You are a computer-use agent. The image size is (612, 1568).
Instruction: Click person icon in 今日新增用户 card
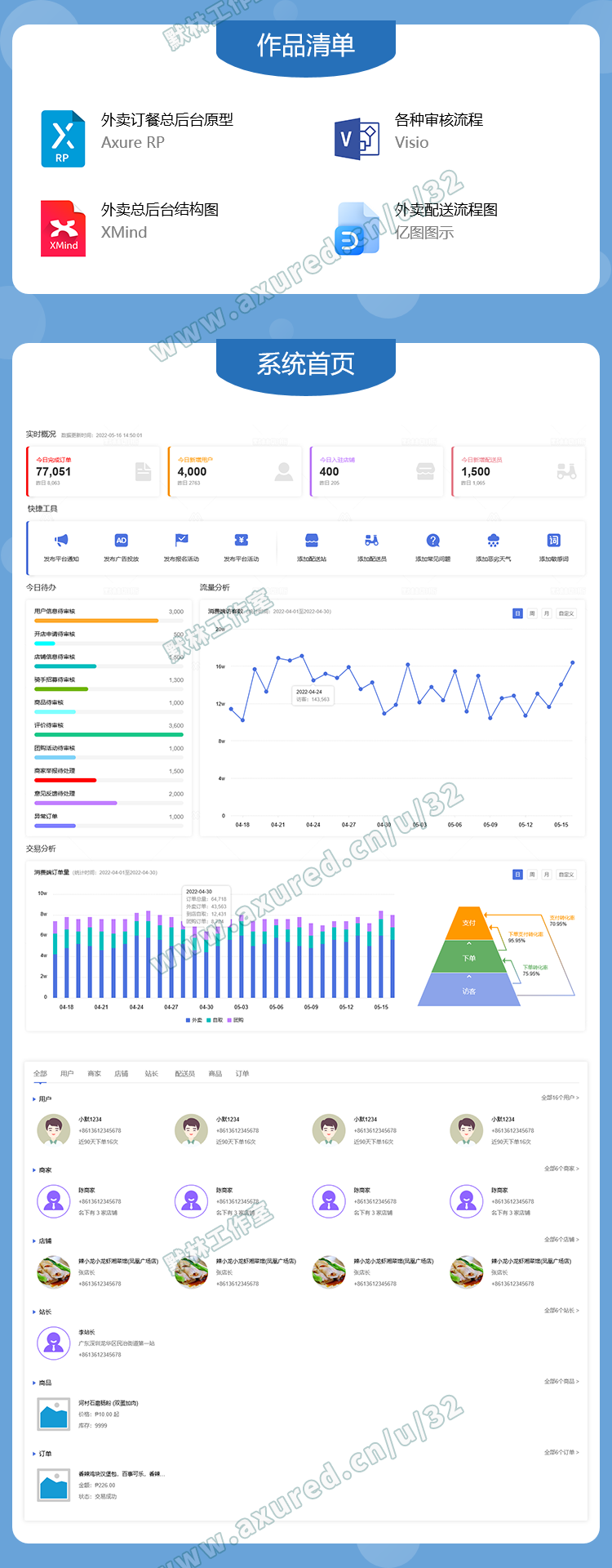click(x=284, y=471)
